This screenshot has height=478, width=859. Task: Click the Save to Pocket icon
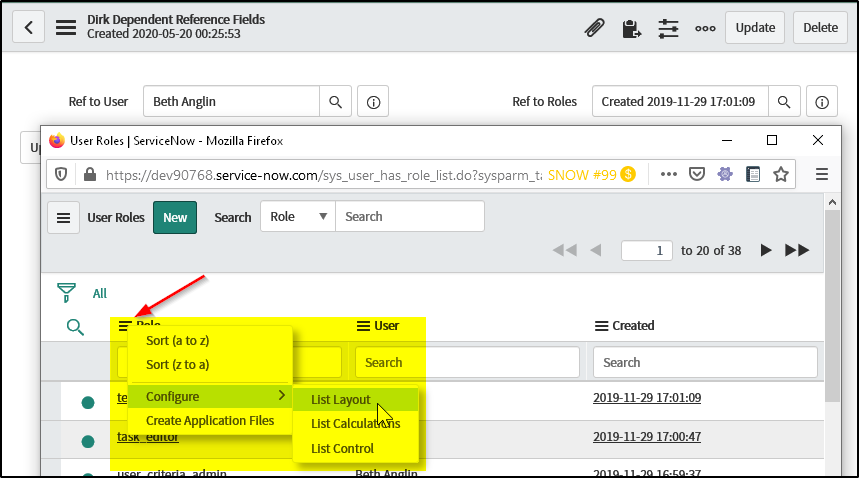coord(696,175)
